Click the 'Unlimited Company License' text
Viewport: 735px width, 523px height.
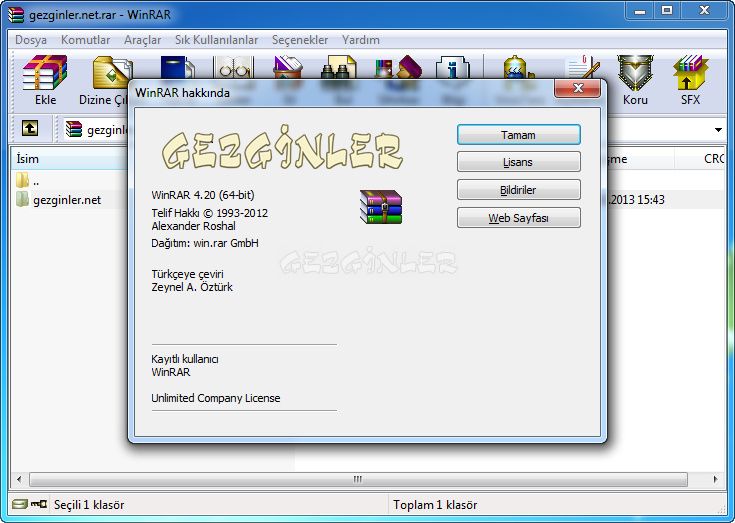pos(216,398)
